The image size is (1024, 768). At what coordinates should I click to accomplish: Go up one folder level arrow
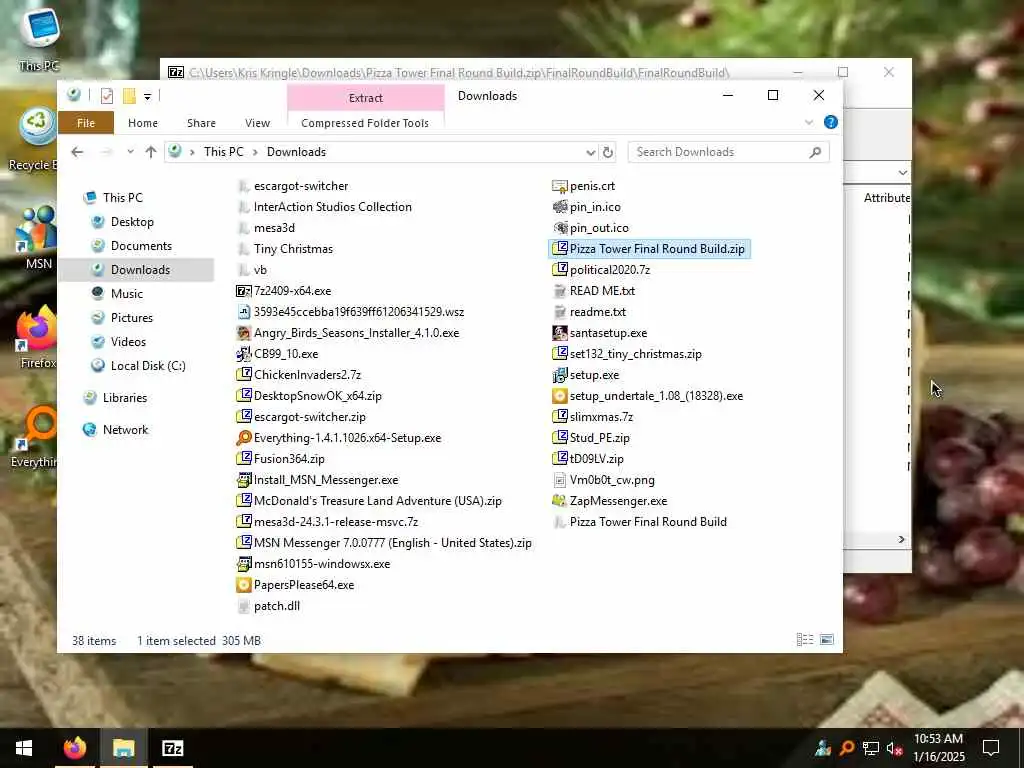click(x=151, y=152)
